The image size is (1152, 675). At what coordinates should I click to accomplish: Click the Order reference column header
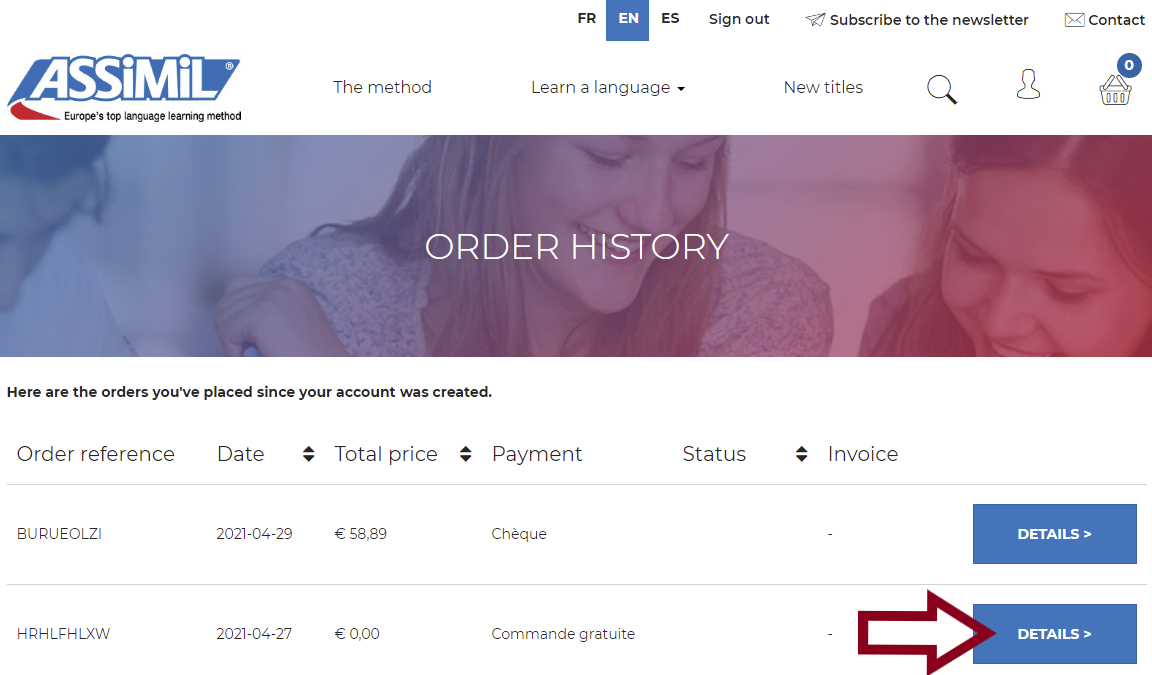click(96, 454)
